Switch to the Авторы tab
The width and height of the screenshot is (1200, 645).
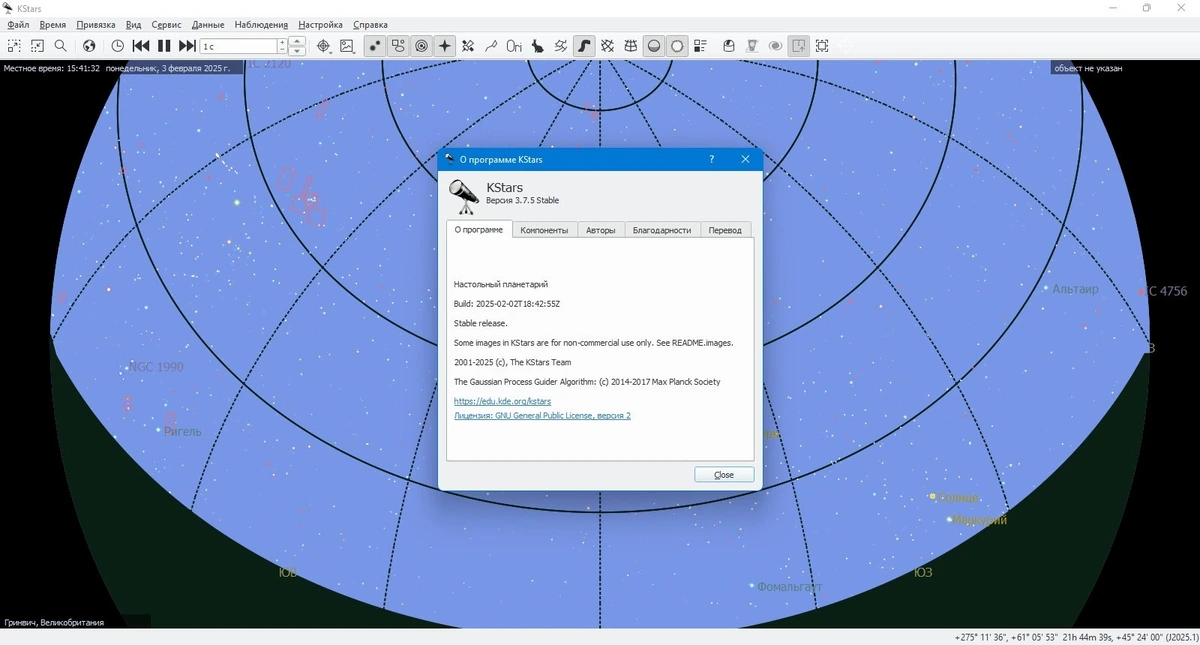pyautogui.click(x=601, y=230)
